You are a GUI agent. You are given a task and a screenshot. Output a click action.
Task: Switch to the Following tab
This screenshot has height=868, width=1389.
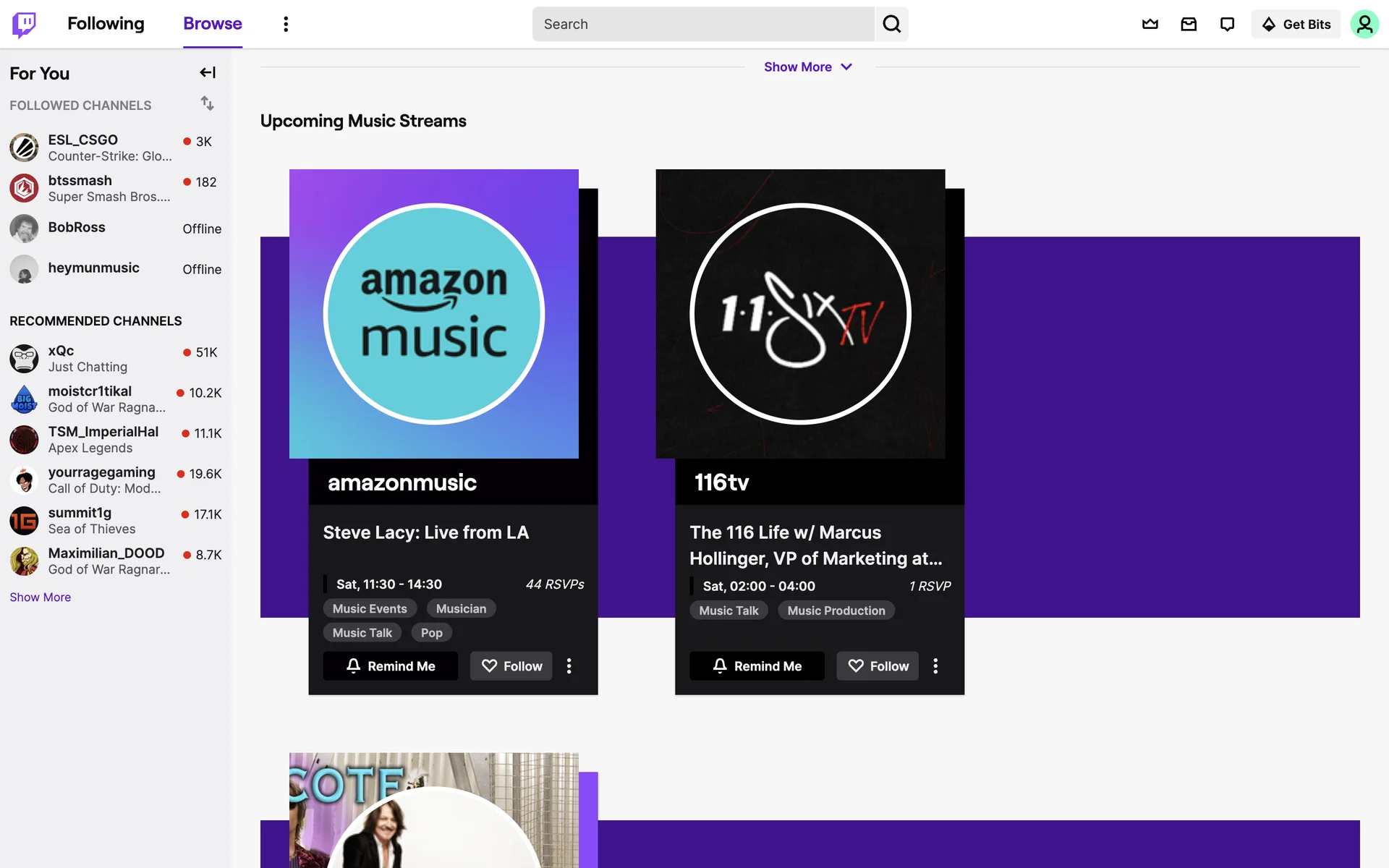(x=106, y=24)
